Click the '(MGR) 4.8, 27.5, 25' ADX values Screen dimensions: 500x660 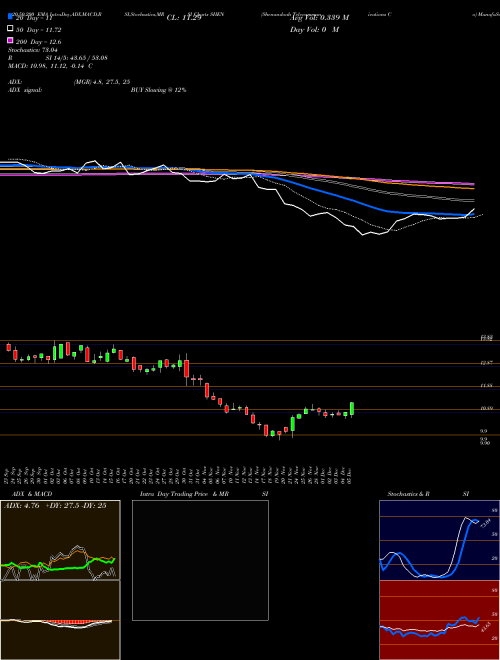tap(102, 82)
